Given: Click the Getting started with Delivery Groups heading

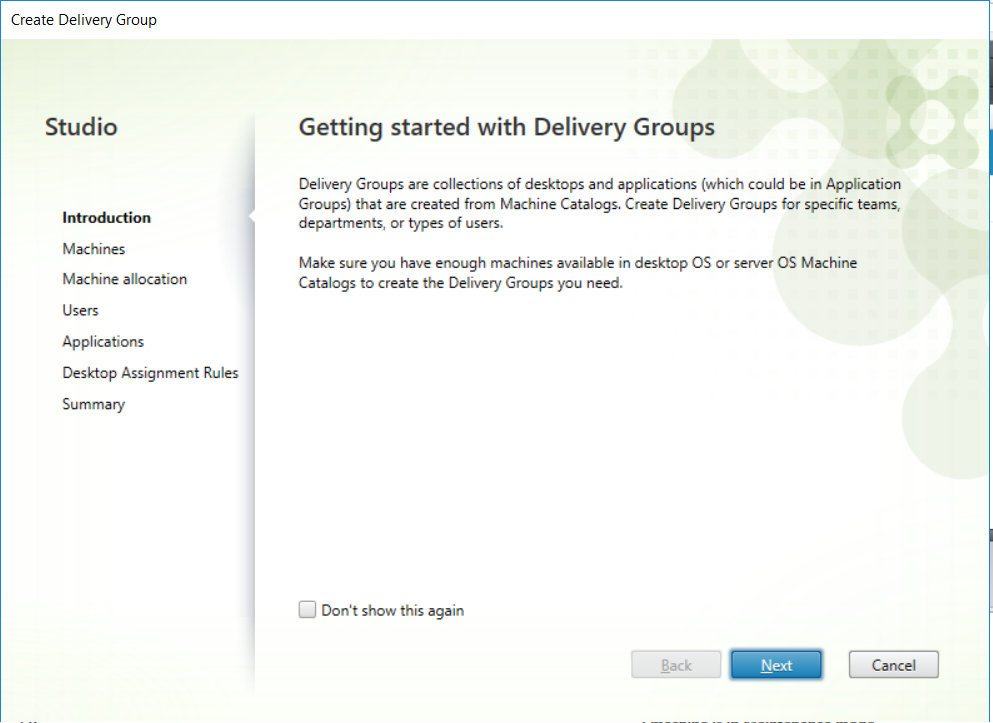Looking at the screenshot, I should coord(507,127).
